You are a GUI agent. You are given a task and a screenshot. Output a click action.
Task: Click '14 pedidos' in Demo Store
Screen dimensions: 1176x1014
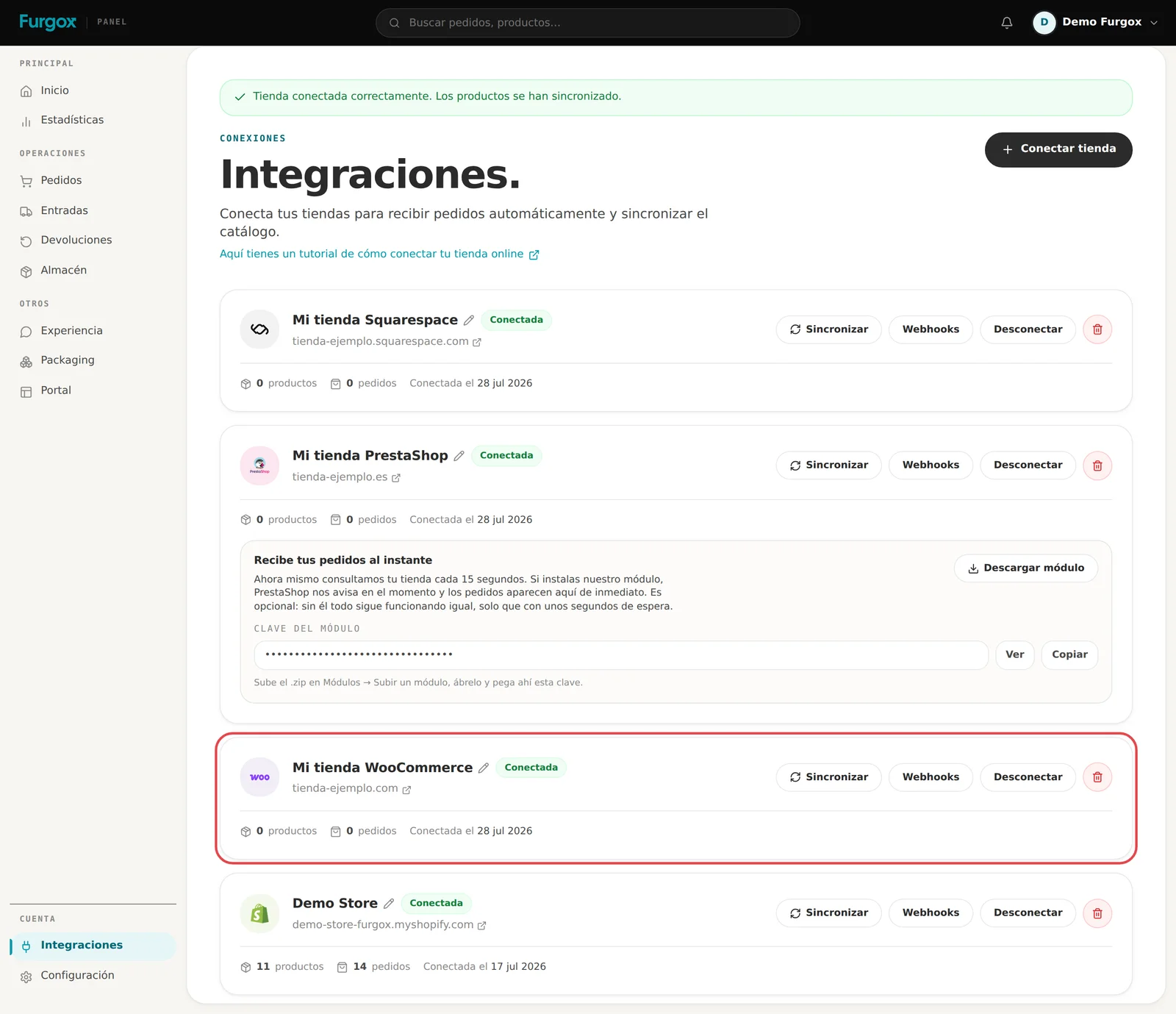(x=373, y=967)
